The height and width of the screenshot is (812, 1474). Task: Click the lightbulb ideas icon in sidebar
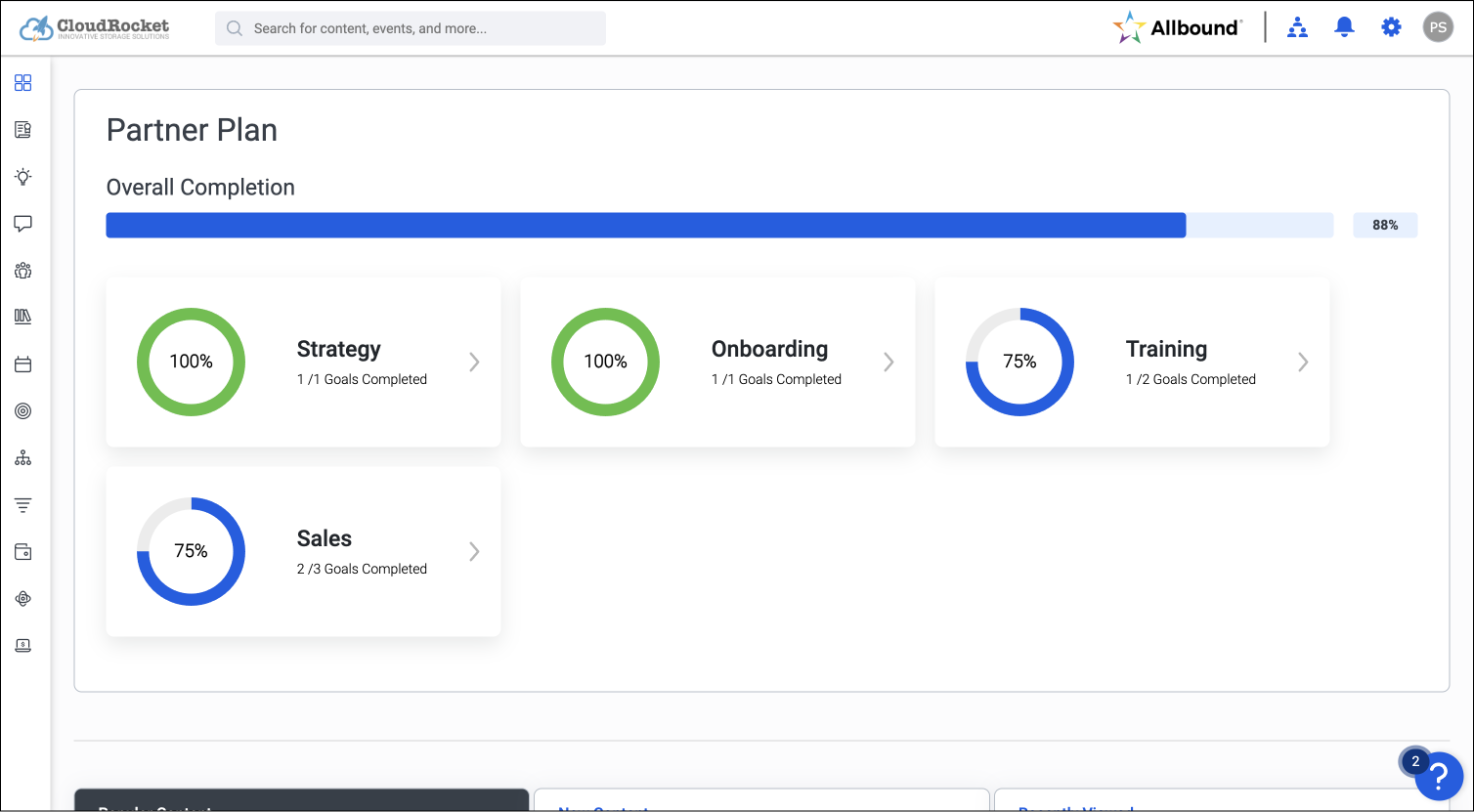click(x=23, y=177)
